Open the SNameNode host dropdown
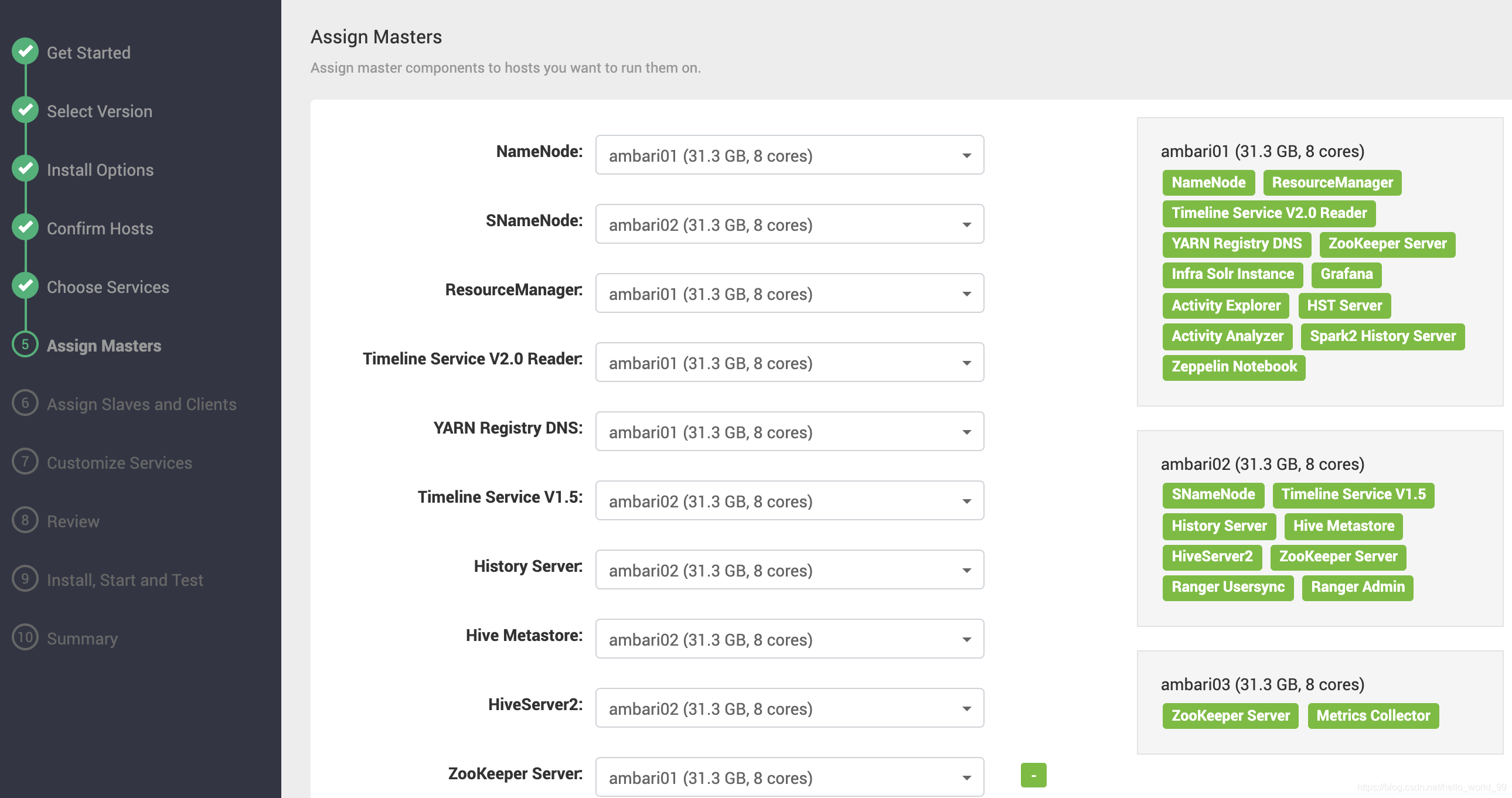The width and height of the screenshot is (1512, 798). click(x=789, y=224)
